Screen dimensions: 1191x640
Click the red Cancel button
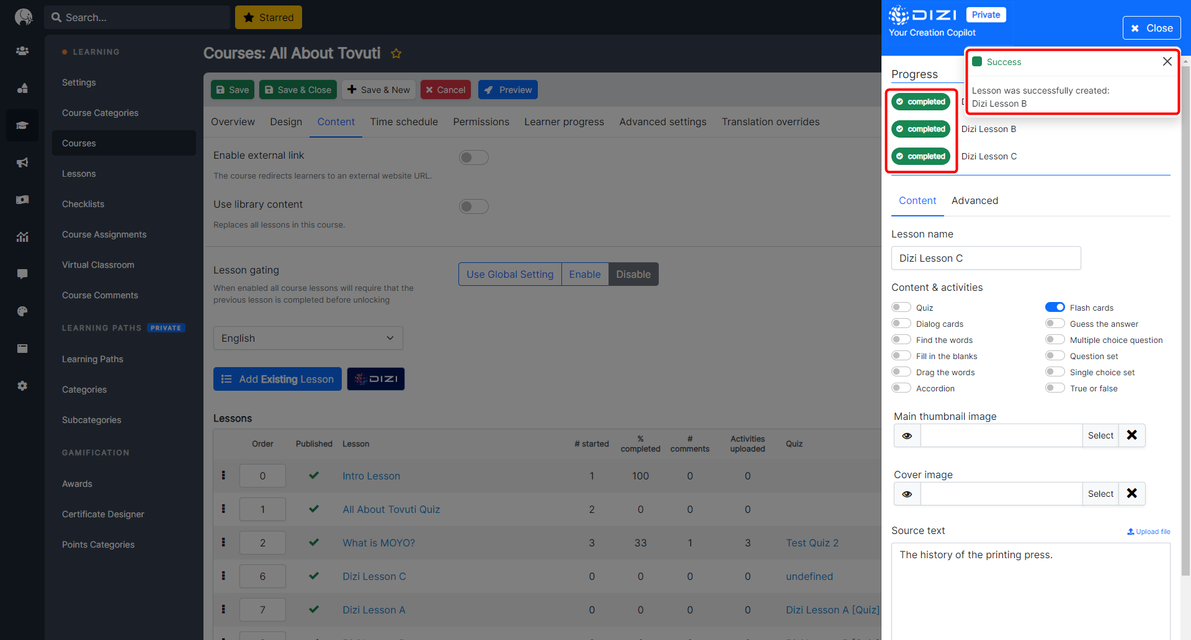[446, 90]
